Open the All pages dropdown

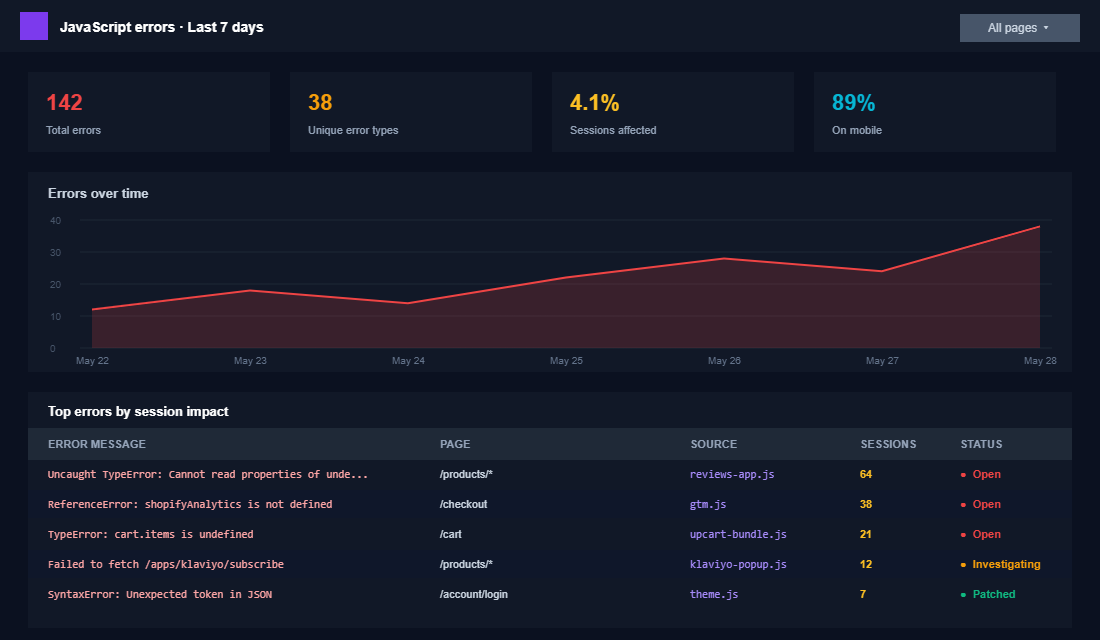point(1019,28)
